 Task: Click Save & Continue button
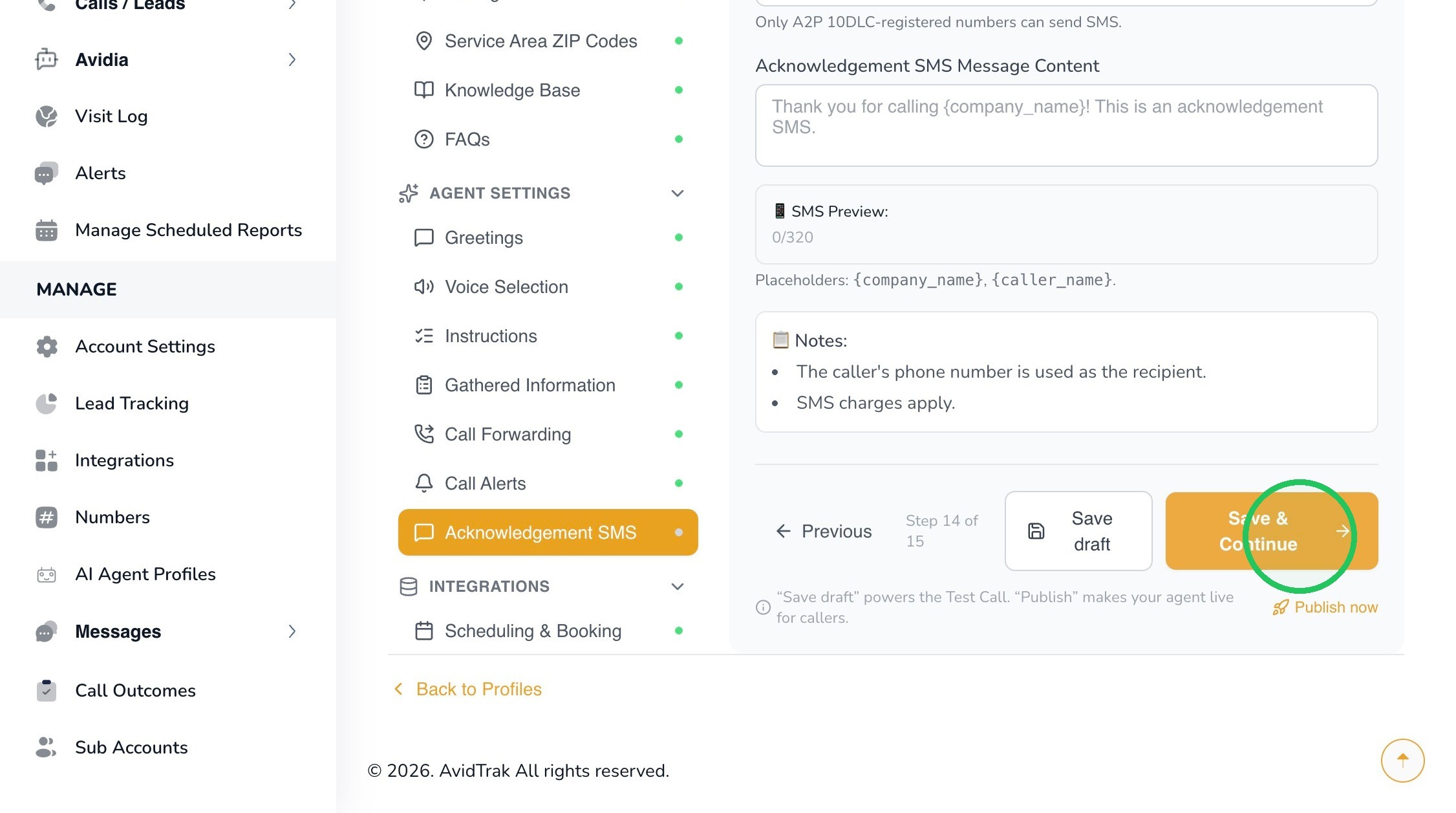1272,531
